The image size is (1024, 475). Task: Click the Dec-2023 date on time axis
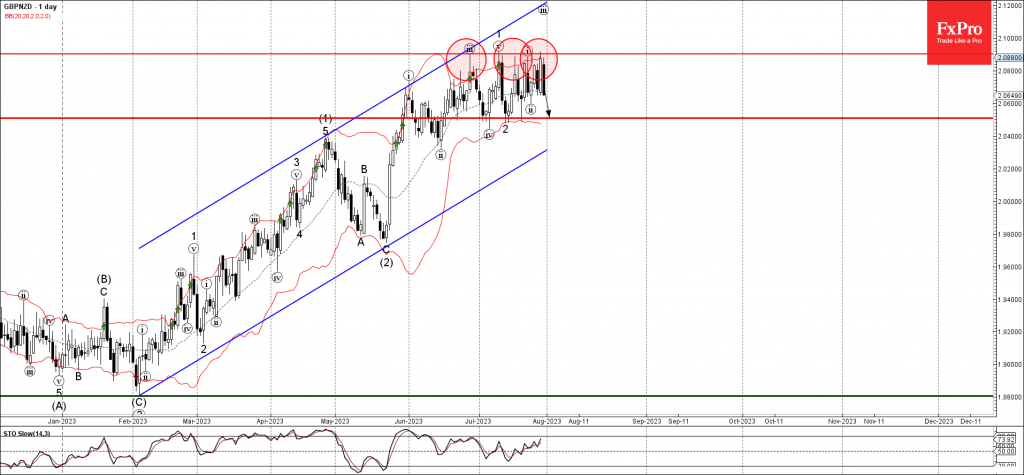[x=937, y=422]
